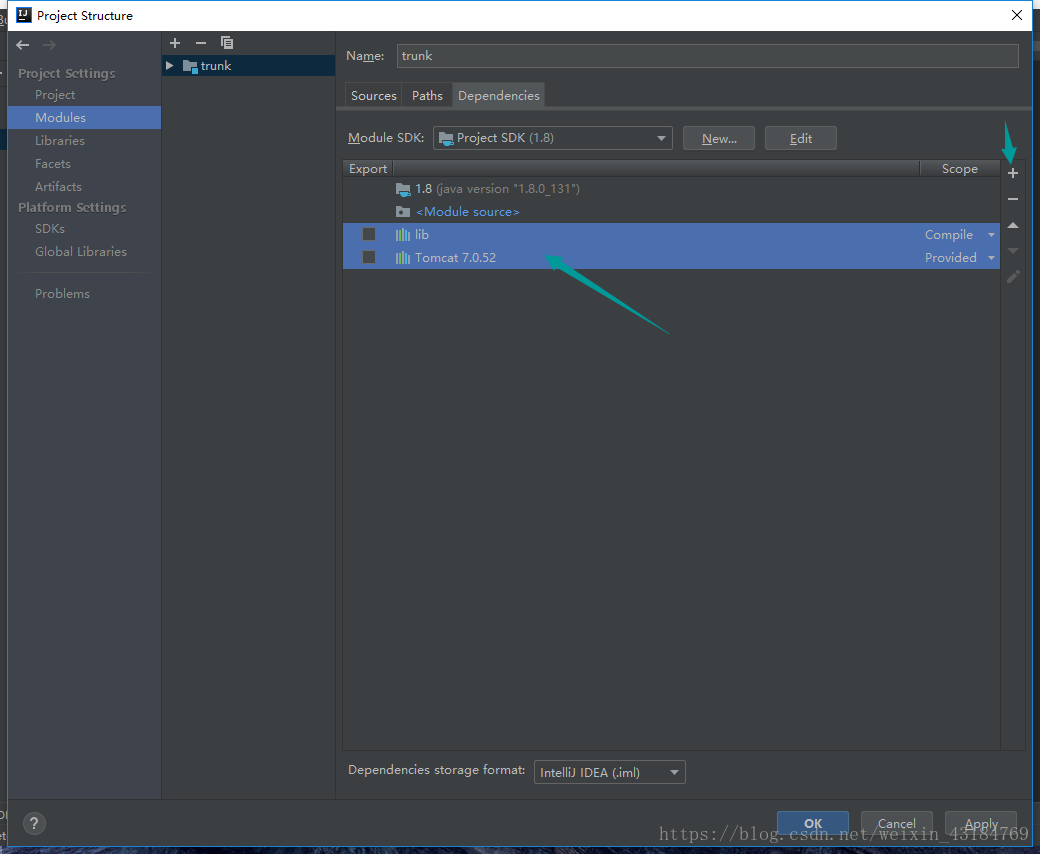Viewport: 1040px width, 854px height.
Task: Toggle export checkbox for lib
Action: click(x=369, y=234)
